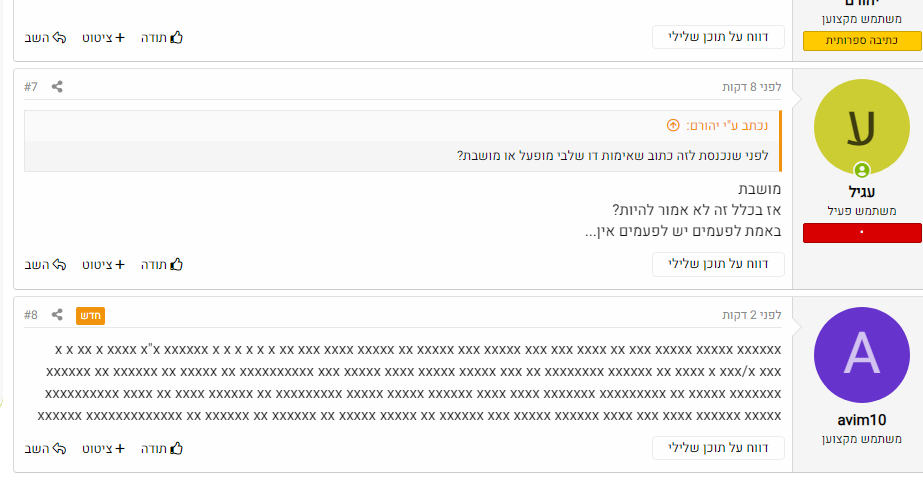
Task: Click the reply arrow icon on post #7
Action: tap(58, 265)
